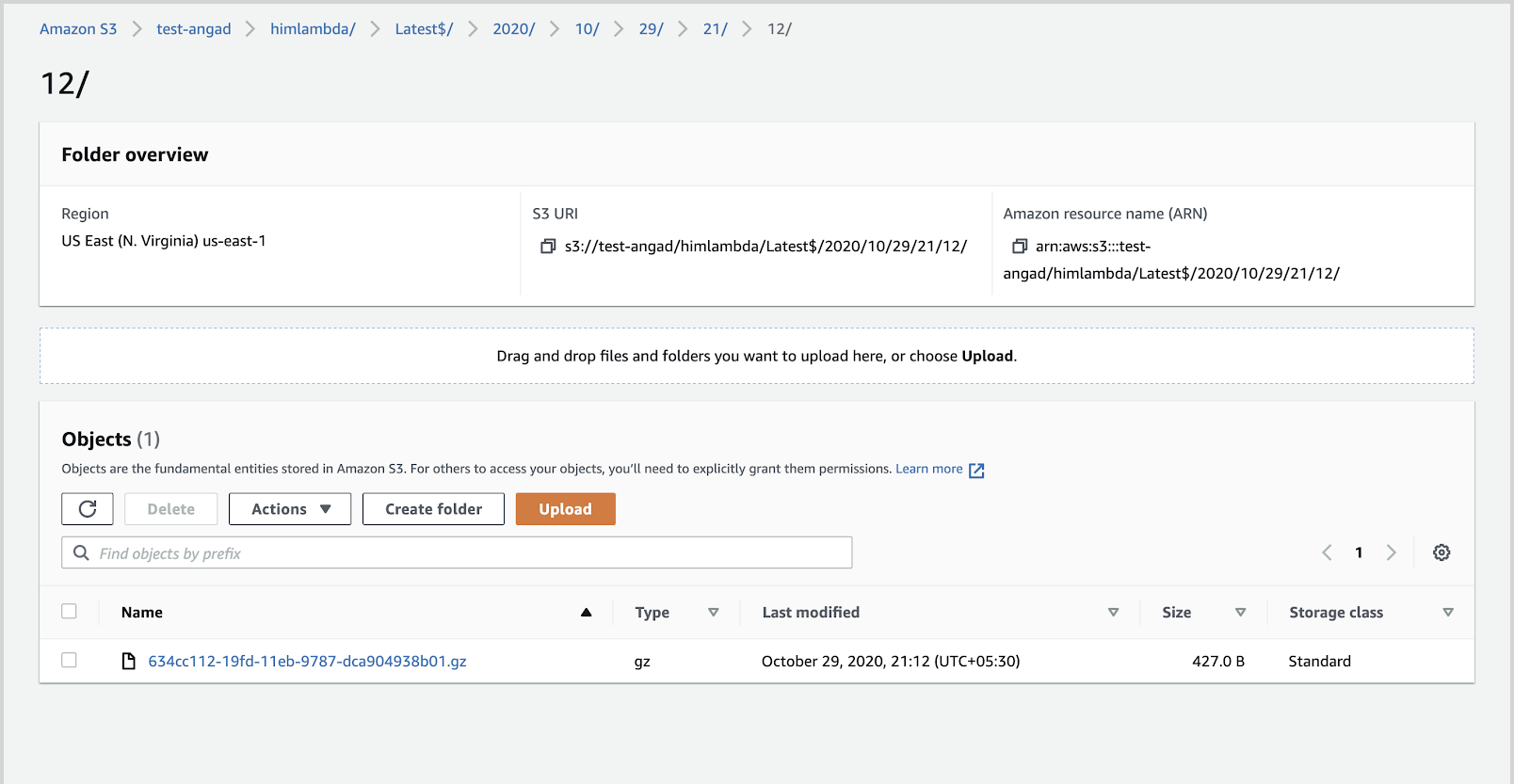1514x784 pixels.
Task: Click the external link icon beside Learn more
Action: (x=976, y=471)
